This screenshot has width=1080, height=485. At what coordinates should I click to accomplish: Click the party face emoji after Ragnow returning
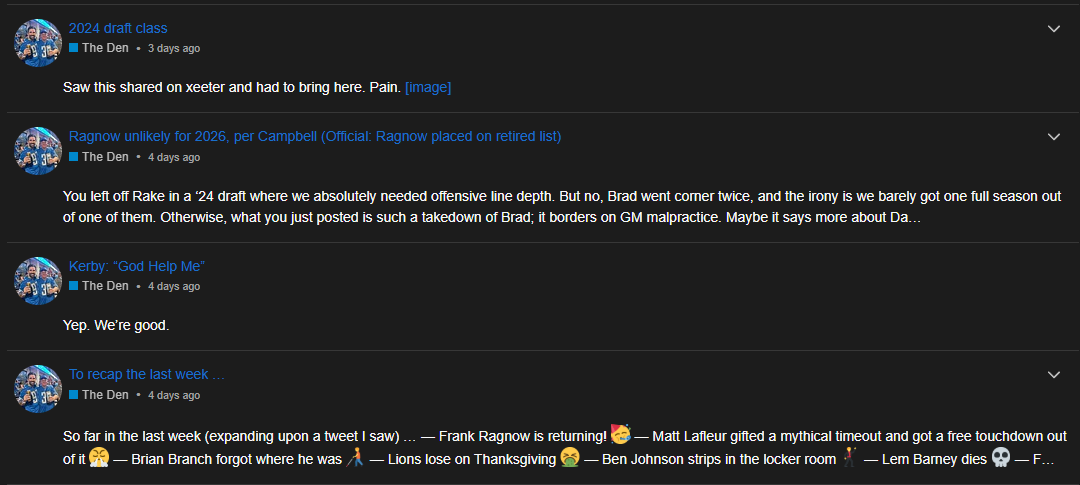[620, 435]
